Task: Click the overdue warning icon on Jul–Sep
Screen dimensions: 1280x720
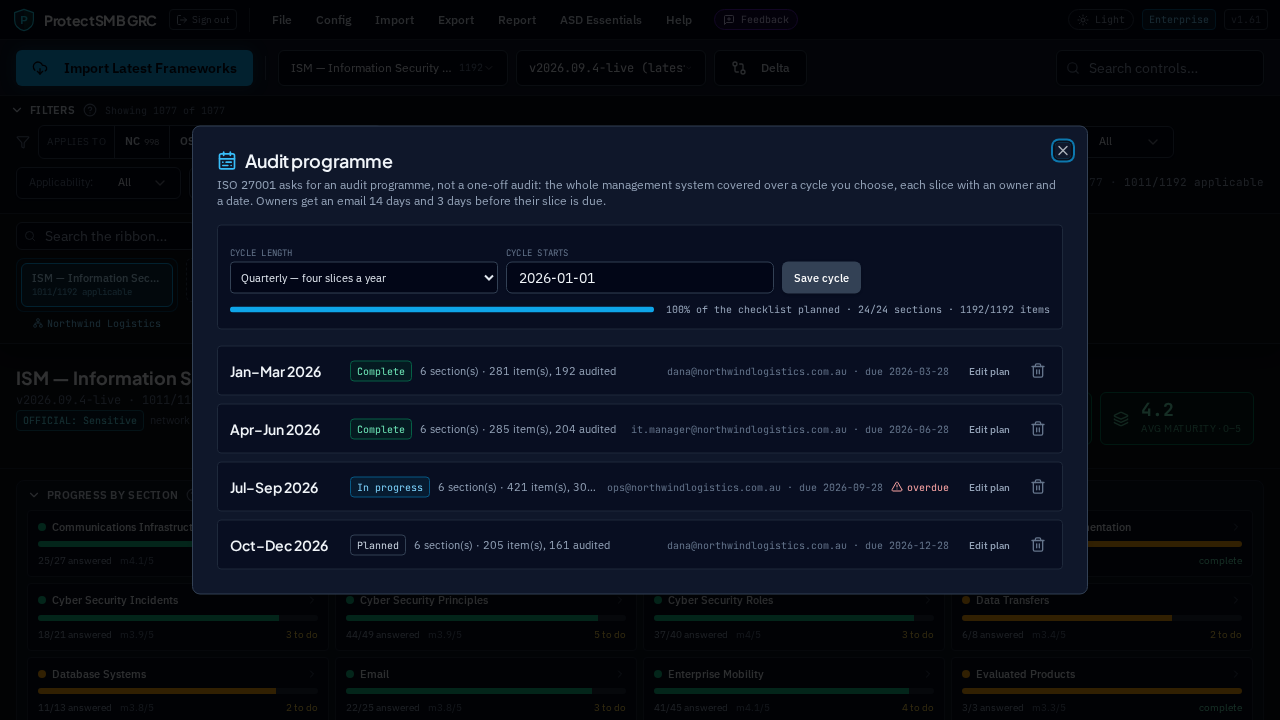Action: [897, 487]
